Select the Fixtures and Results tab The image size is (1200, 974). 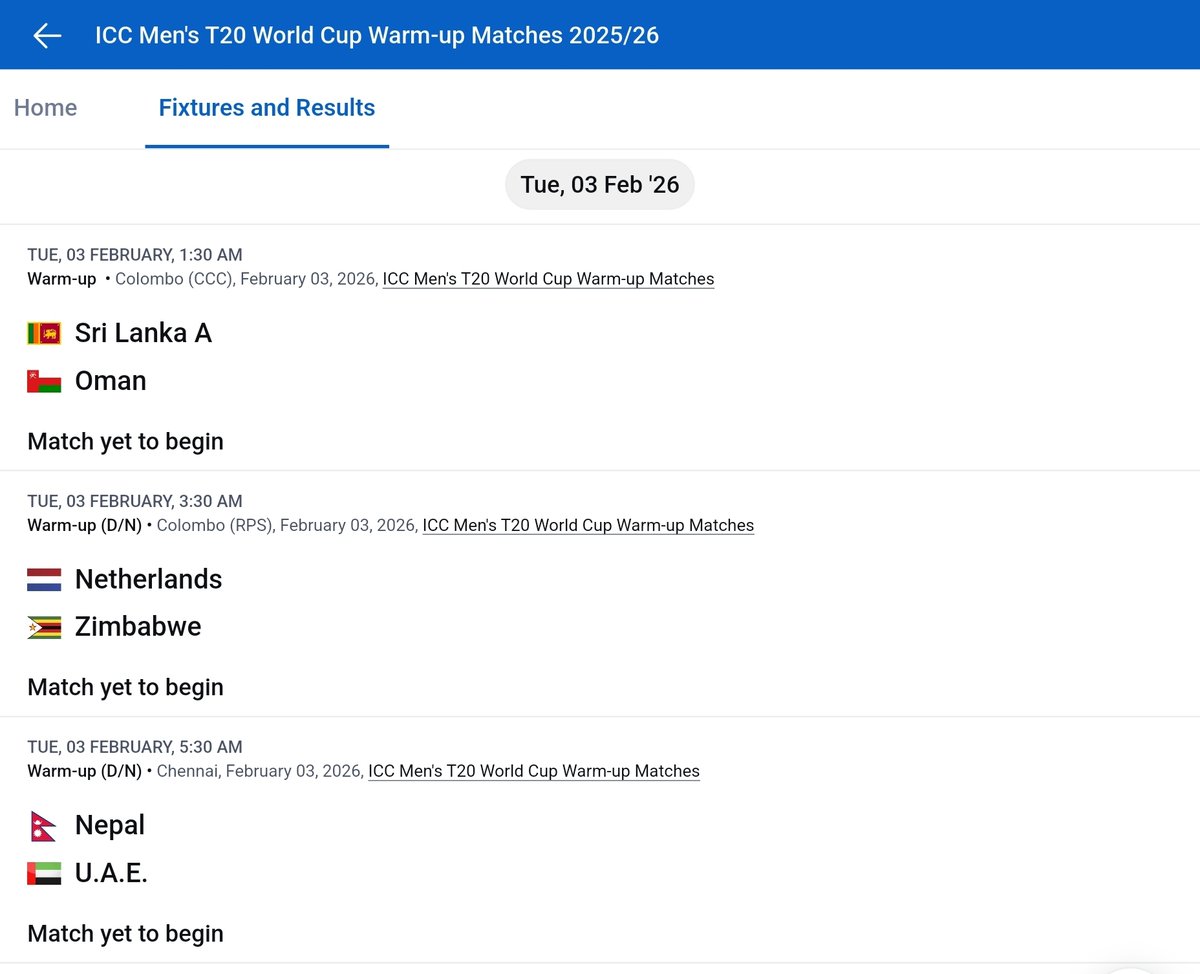click(x=267, y=108)
